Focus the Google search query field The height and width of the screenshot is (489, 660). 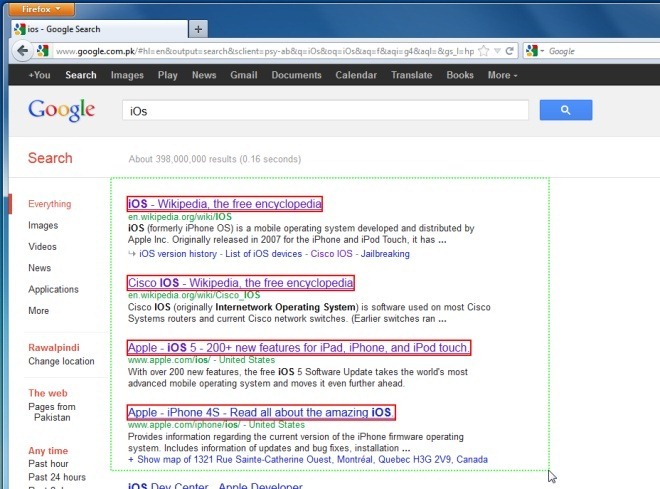(325, 110)
